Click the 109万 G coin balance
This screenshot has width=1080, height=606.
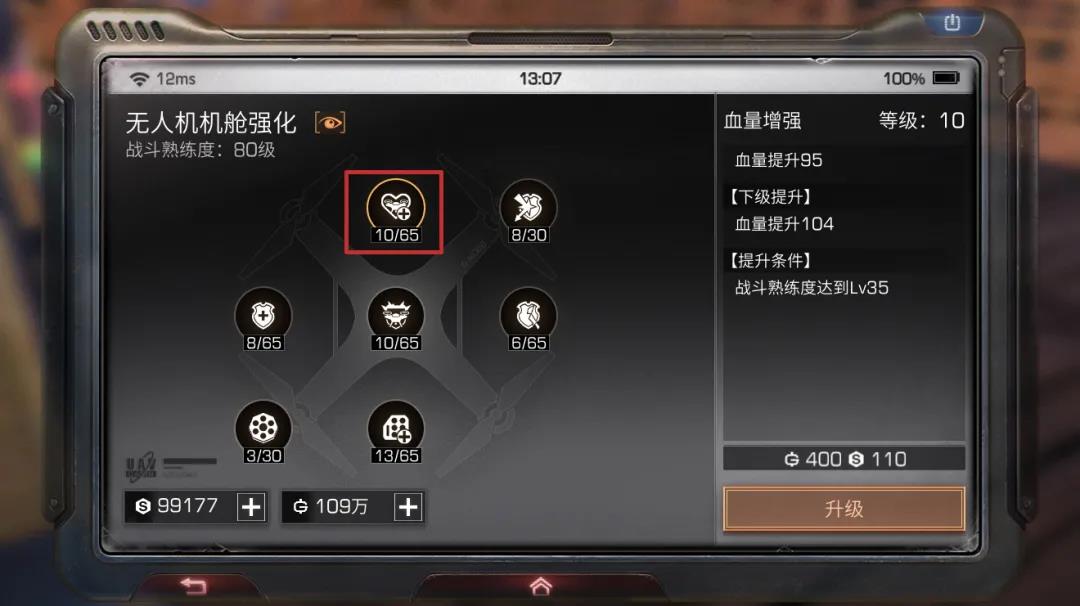[331, 507]
